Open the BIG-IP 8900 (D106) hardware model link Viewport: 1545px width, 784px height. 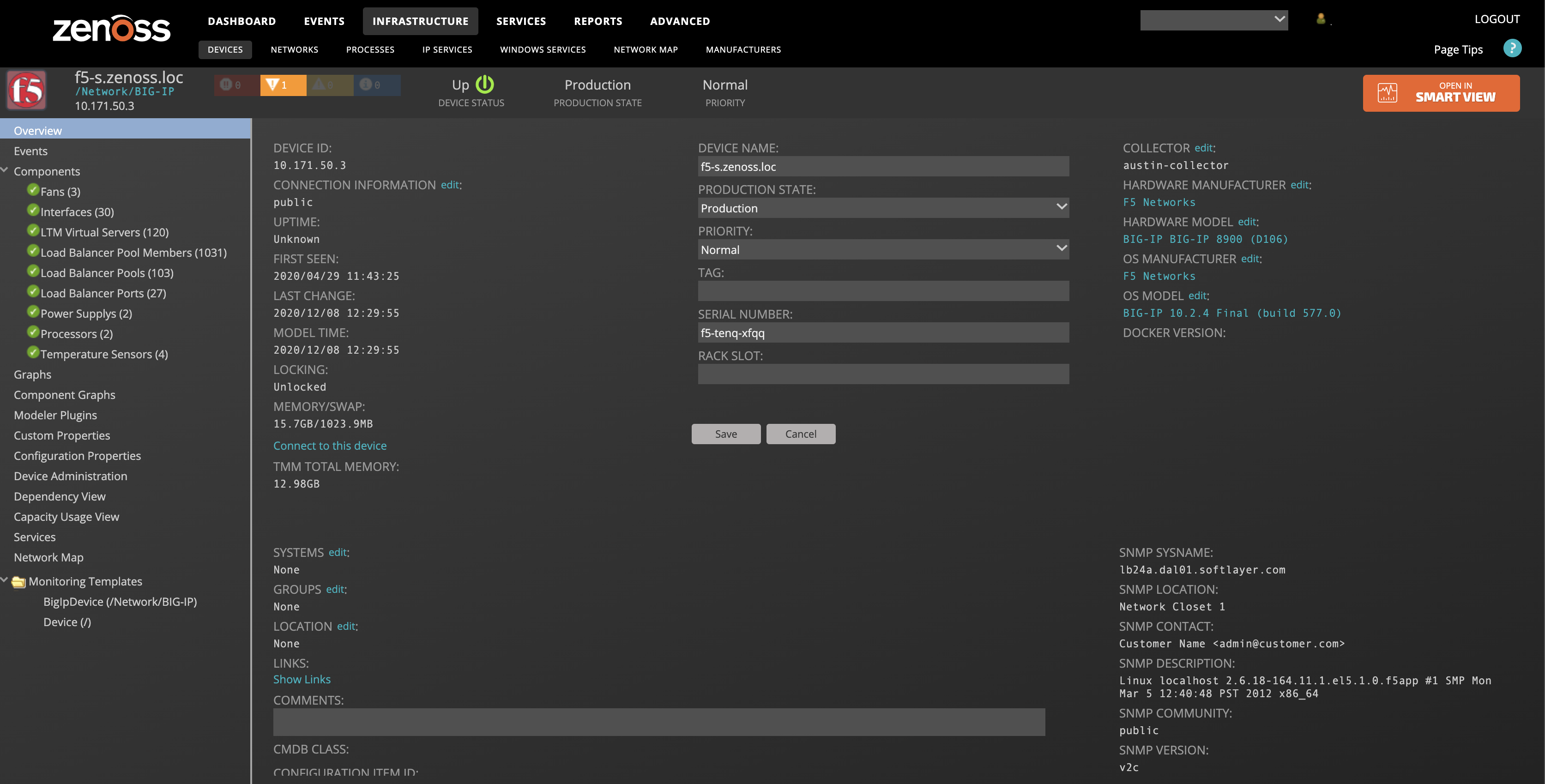point(1206,239)
